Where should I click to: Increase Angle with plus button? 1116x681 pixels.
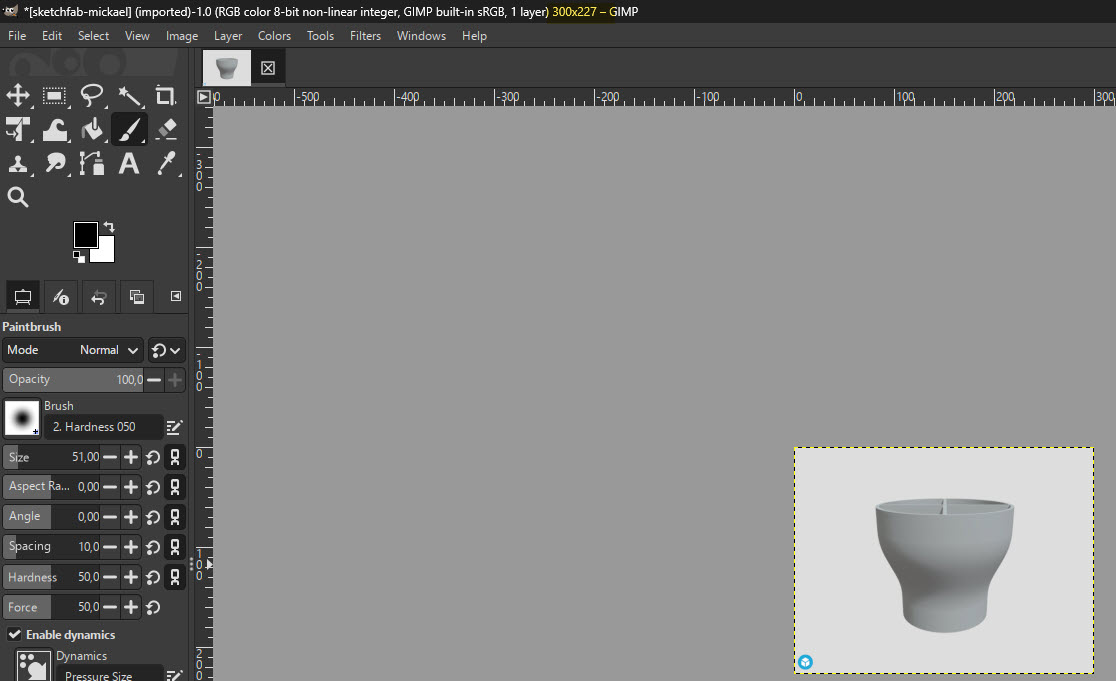point(131,517)
